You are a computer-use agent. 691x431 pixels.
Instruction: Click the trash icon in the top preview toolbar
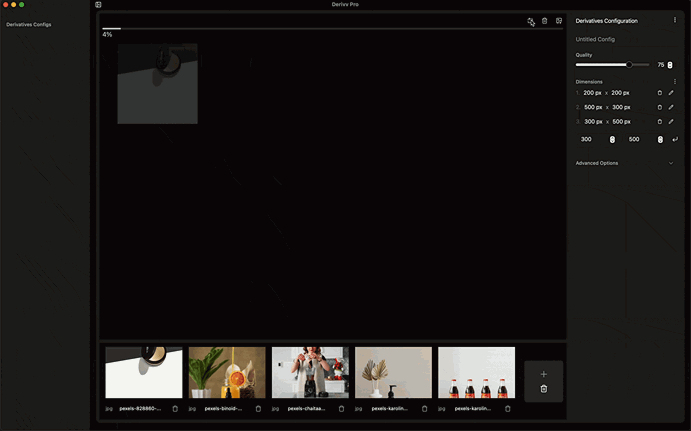click(x=545, y=21)
